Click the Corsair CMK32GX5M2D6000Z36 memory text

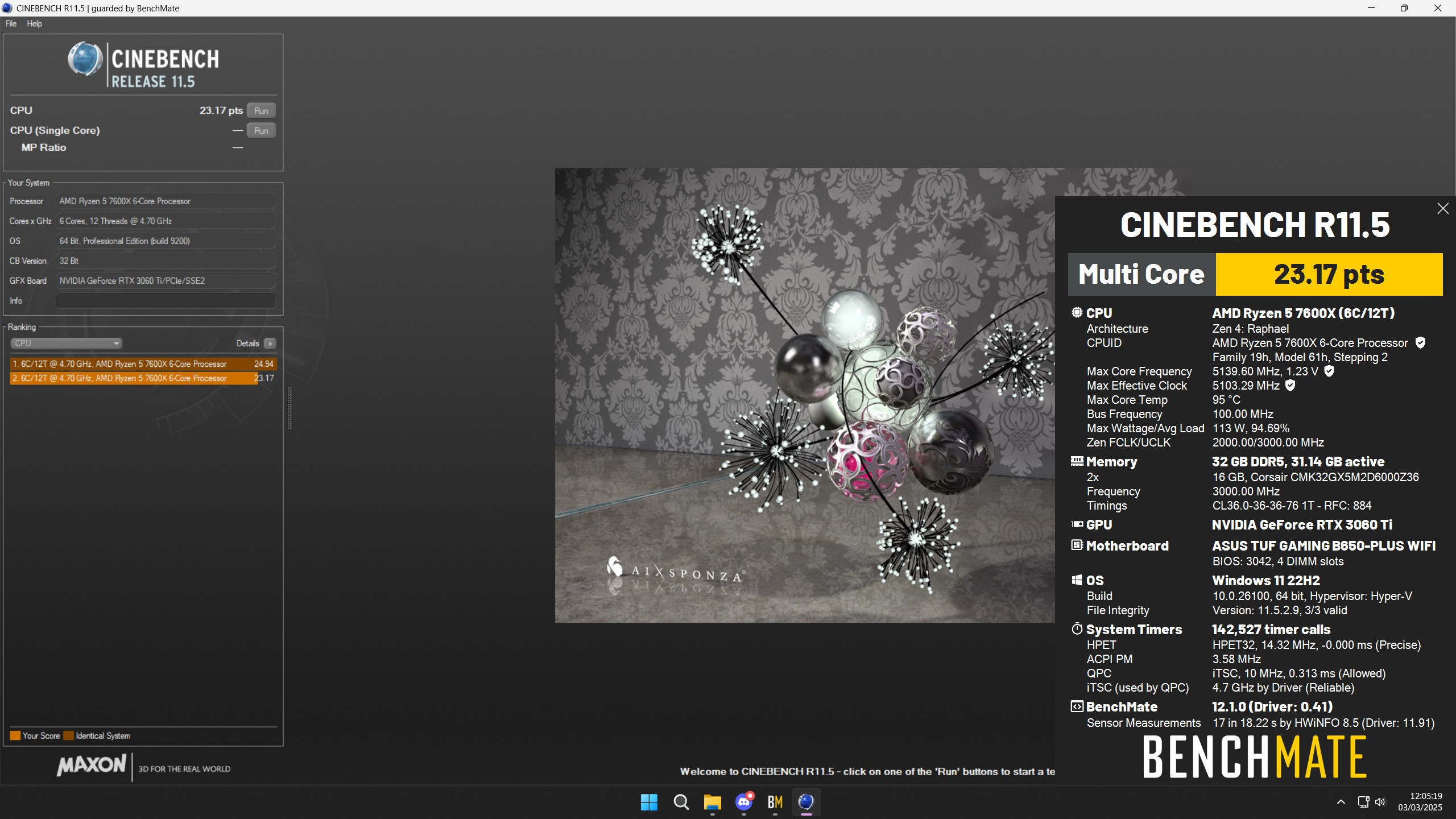pyautogui.click(x=1316, y=477)
